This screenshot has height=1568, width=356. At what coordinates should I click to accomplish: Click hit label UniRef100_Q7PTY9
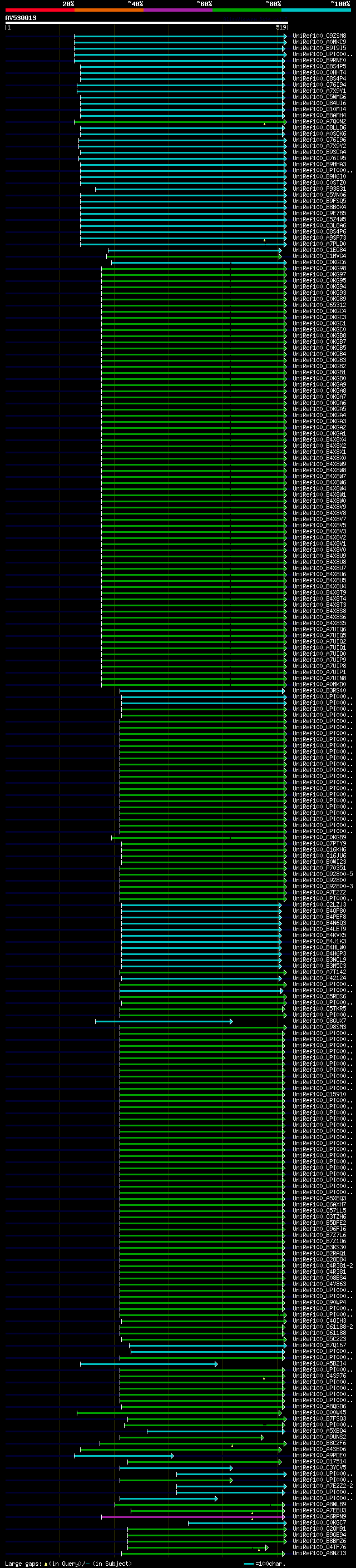pyautogui.click(x=319, y=844)
